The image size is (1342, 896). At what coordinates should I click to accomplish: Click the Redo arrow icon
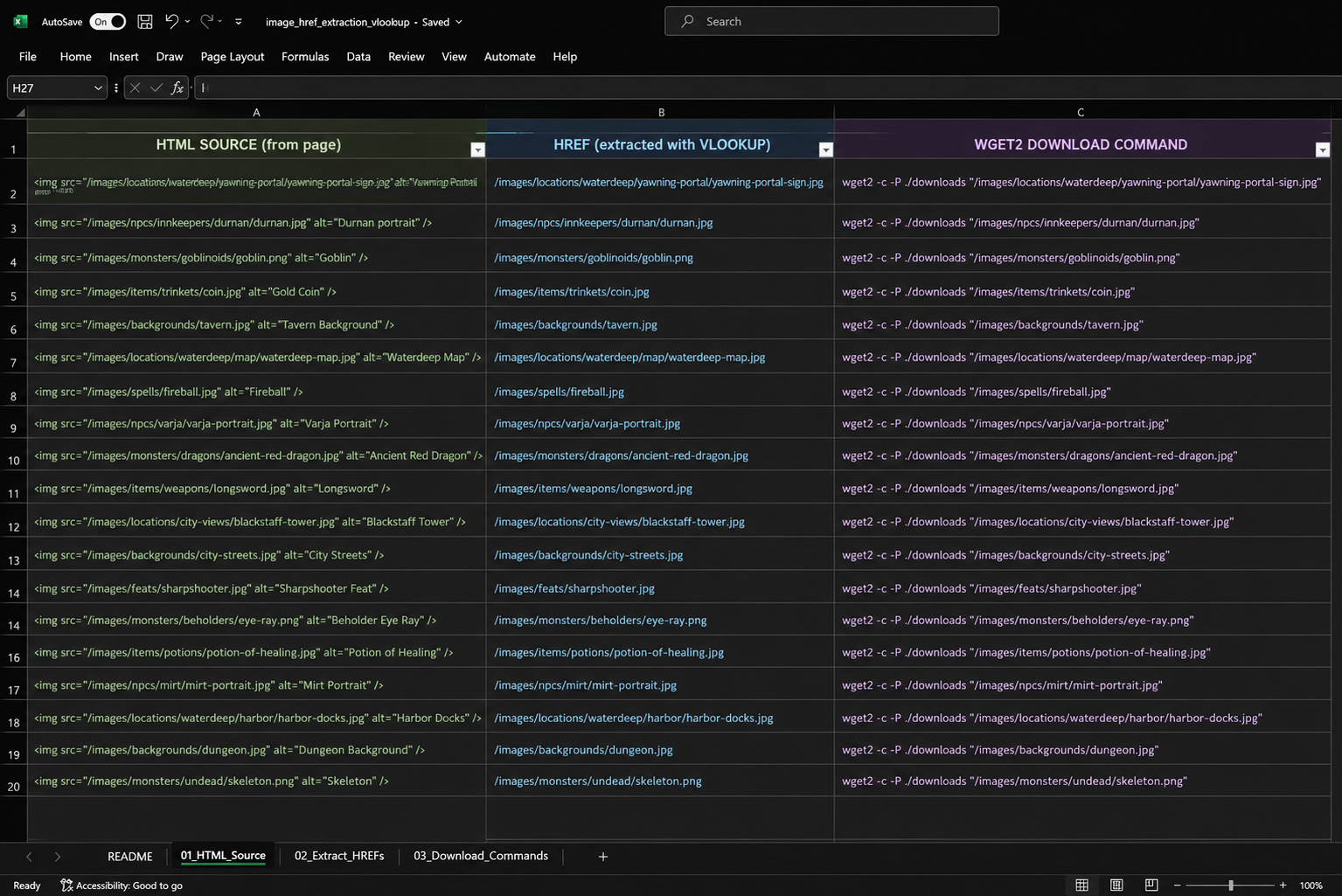click(206, 21)
